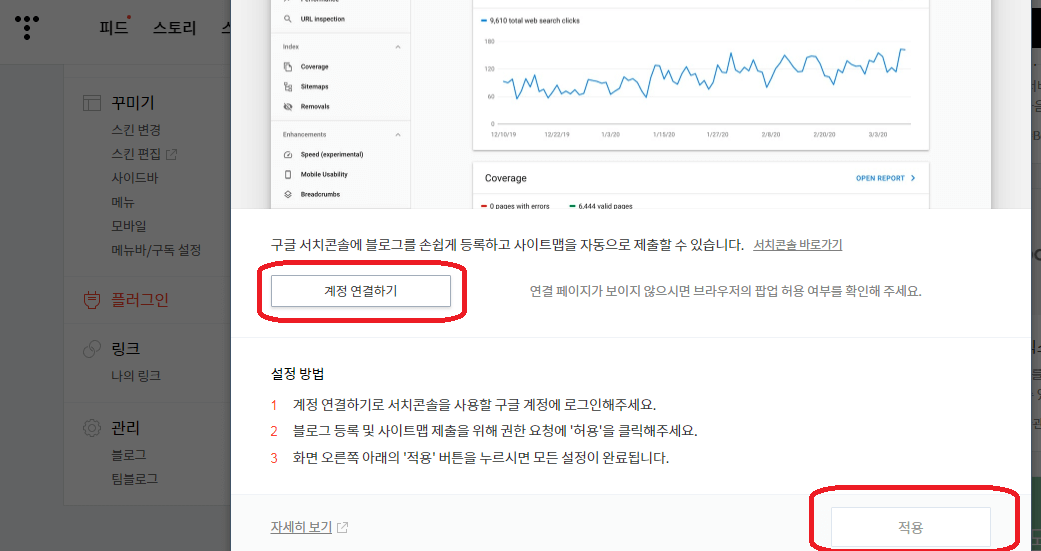Click URL inspection search icon in preview
1041x551 pixels.
(x=287, y=19)
